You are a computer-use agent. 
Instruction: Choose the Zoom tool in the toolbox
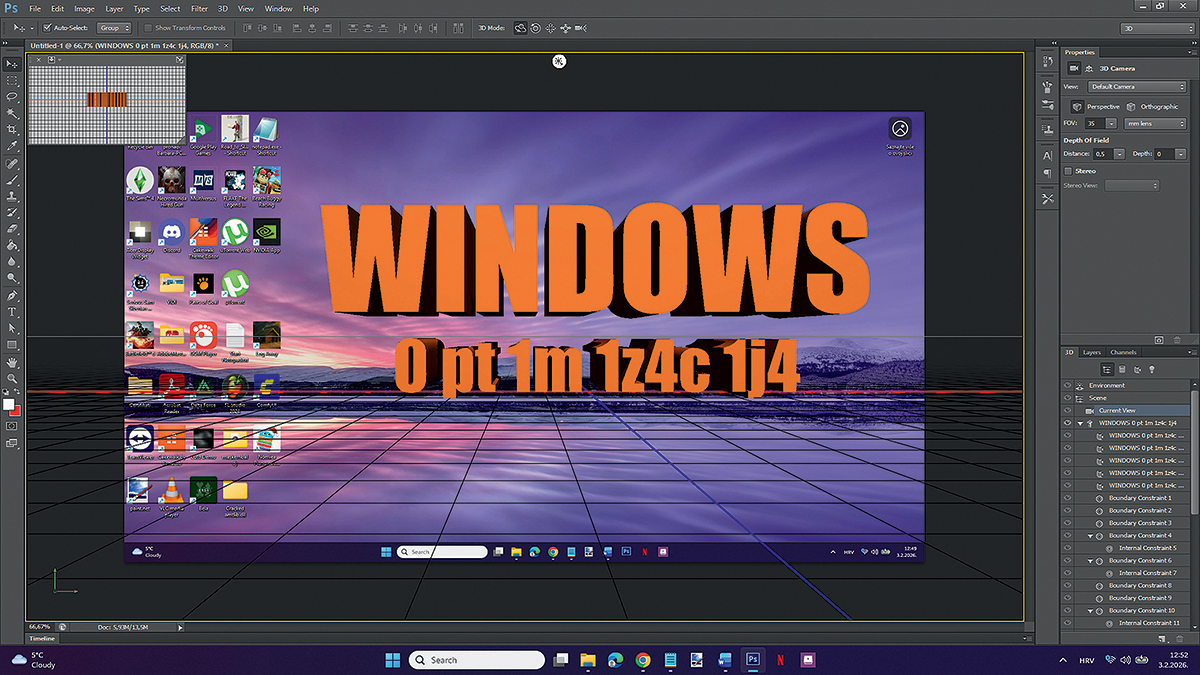point(12,379)
